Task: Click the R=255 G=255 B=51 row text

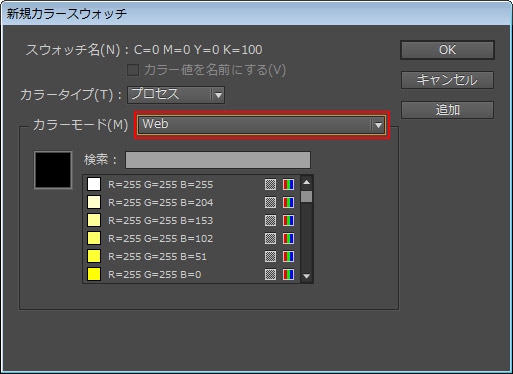Action: pos(157,257)
